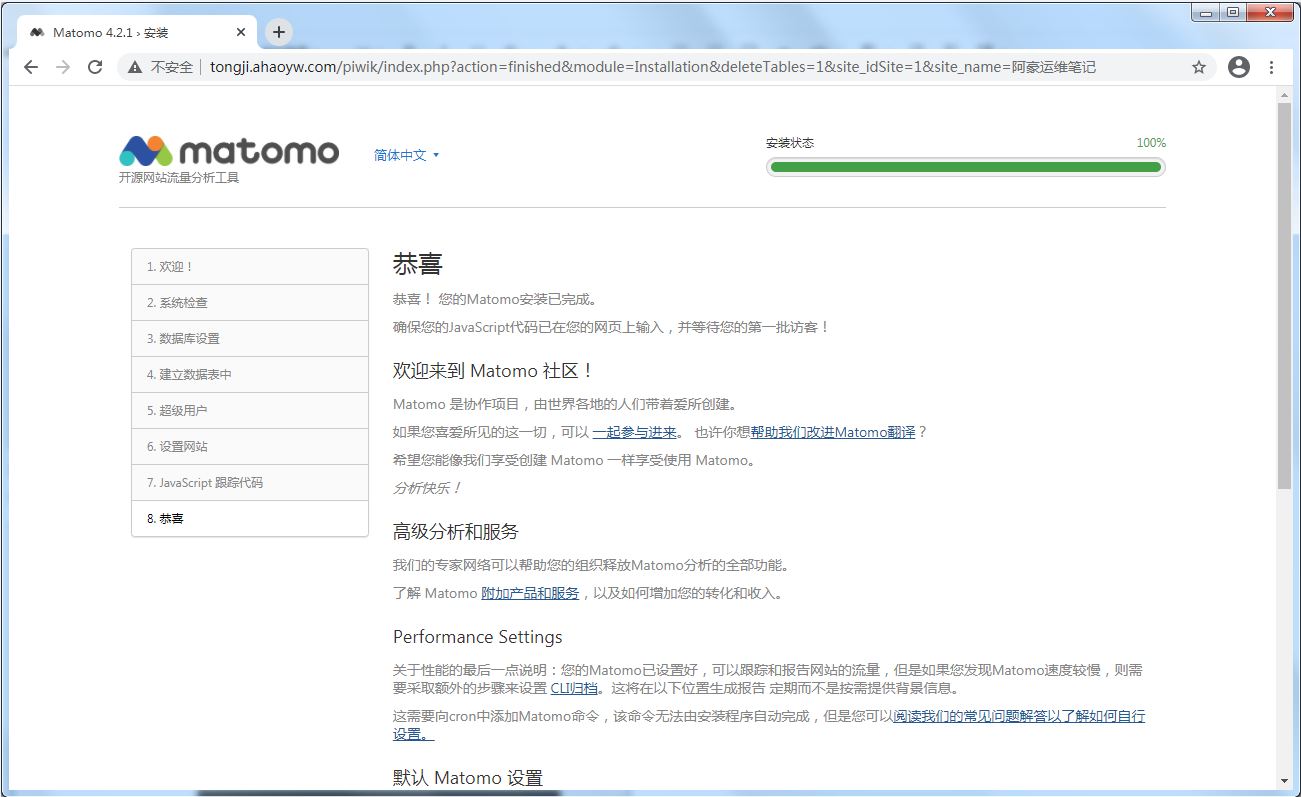Open the Chrome three-dot menu
Screen dimensions: 1301x797
(1272, 67)
